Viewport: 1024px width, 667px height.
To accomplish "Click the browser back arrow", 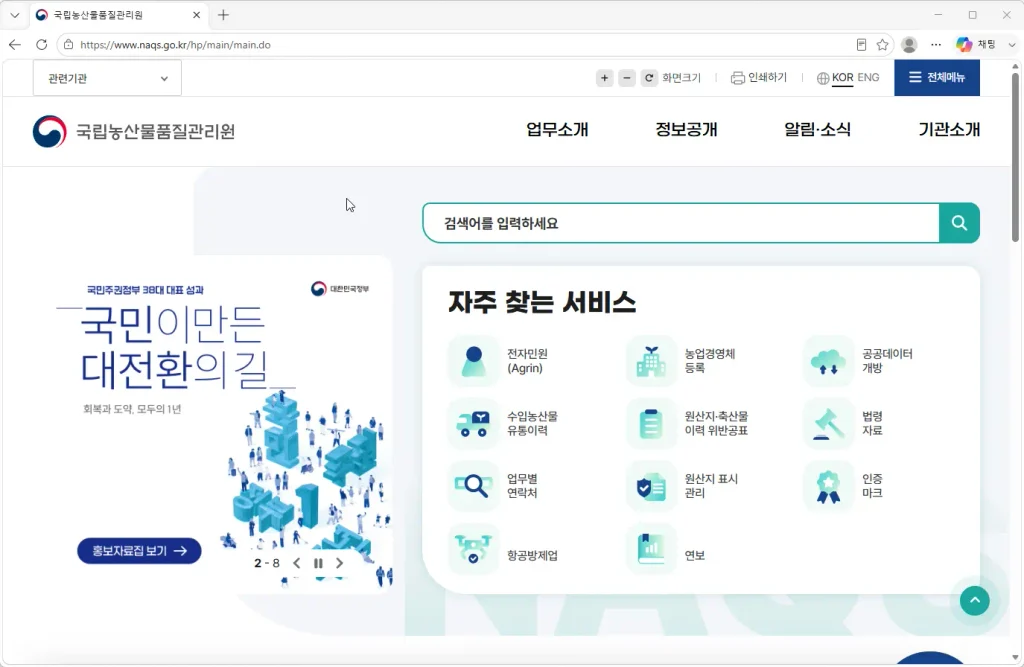I will coord(15,44).
